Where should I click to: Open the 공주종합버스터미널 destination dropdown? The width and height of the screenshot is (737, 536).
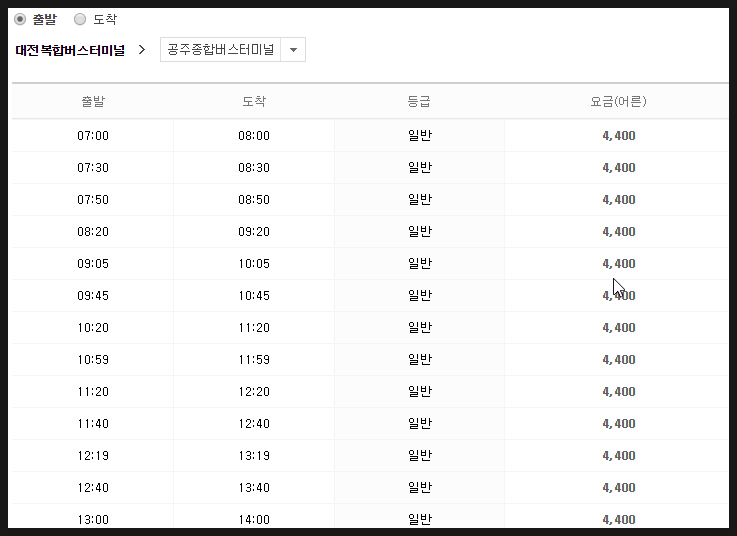tap(220, 50)
